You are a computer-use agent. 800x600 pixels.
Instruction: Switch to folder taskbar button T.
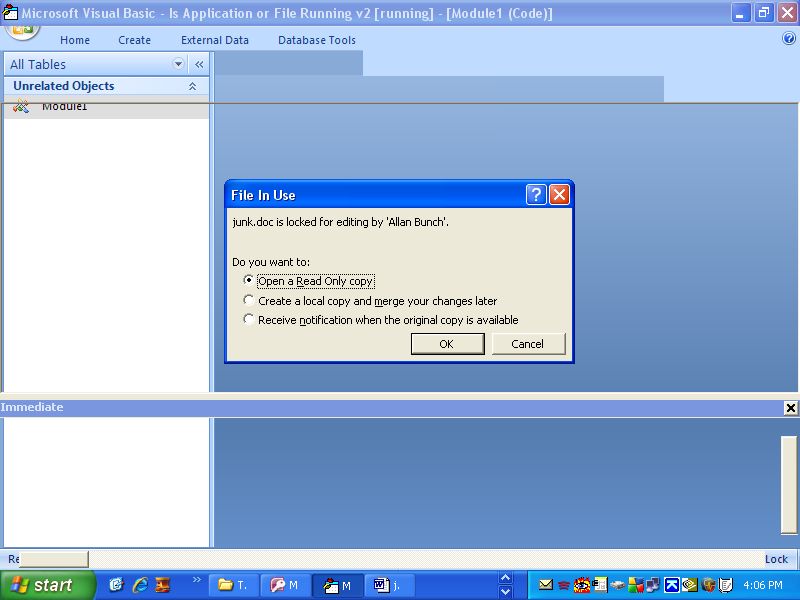233,585
